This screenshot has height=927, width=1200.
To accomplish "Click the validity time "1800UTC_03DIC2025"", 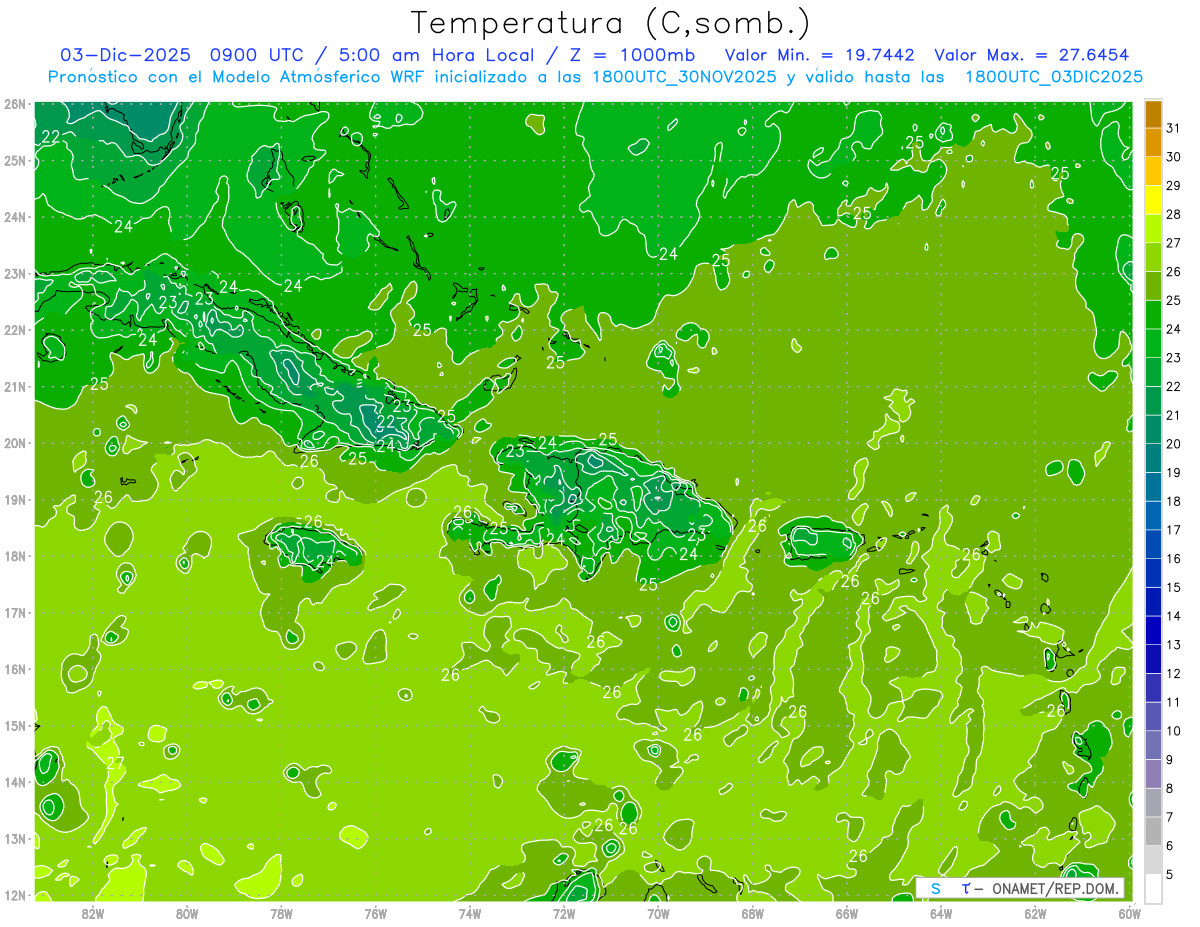I will tap(1054, 76).
